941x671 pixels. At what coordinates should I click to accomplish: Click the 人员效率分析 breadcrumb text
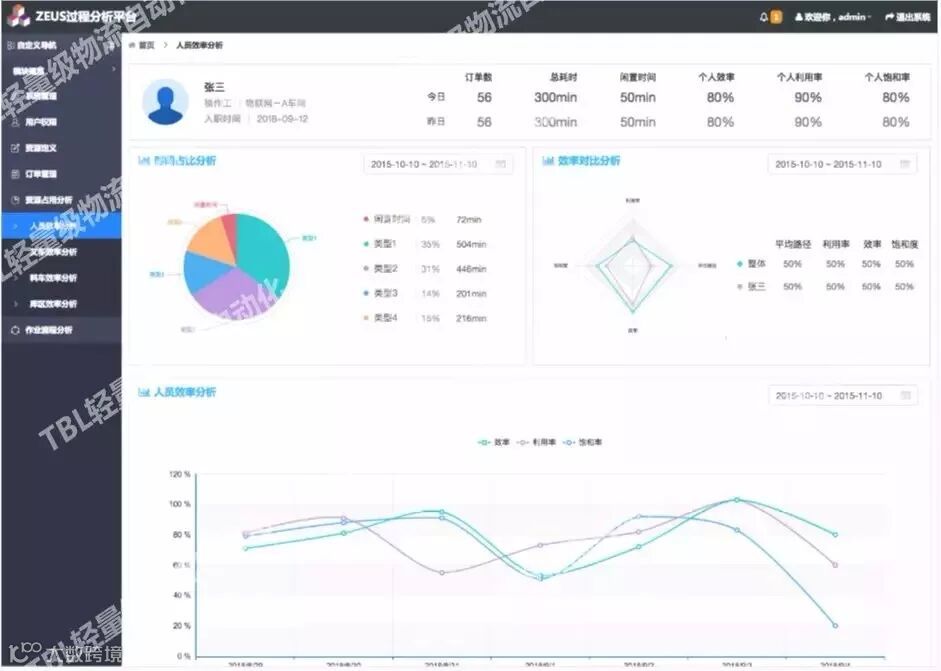point(199,45)
